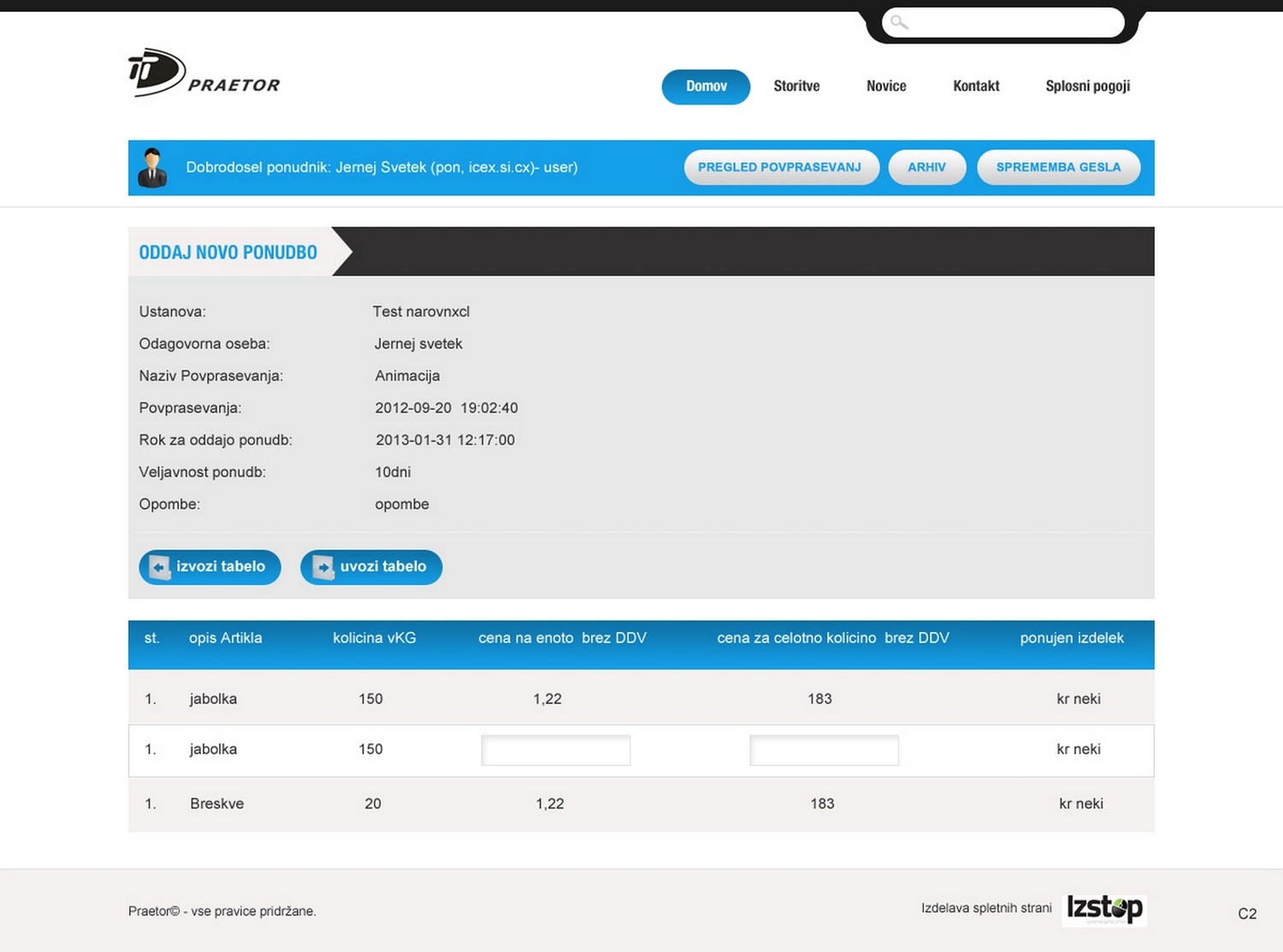The width and height of the screenshot is (1283, 952).
Task: Select the Jernej svetek value under Odagovorna oseba
Action: click(x=418, y=344)
